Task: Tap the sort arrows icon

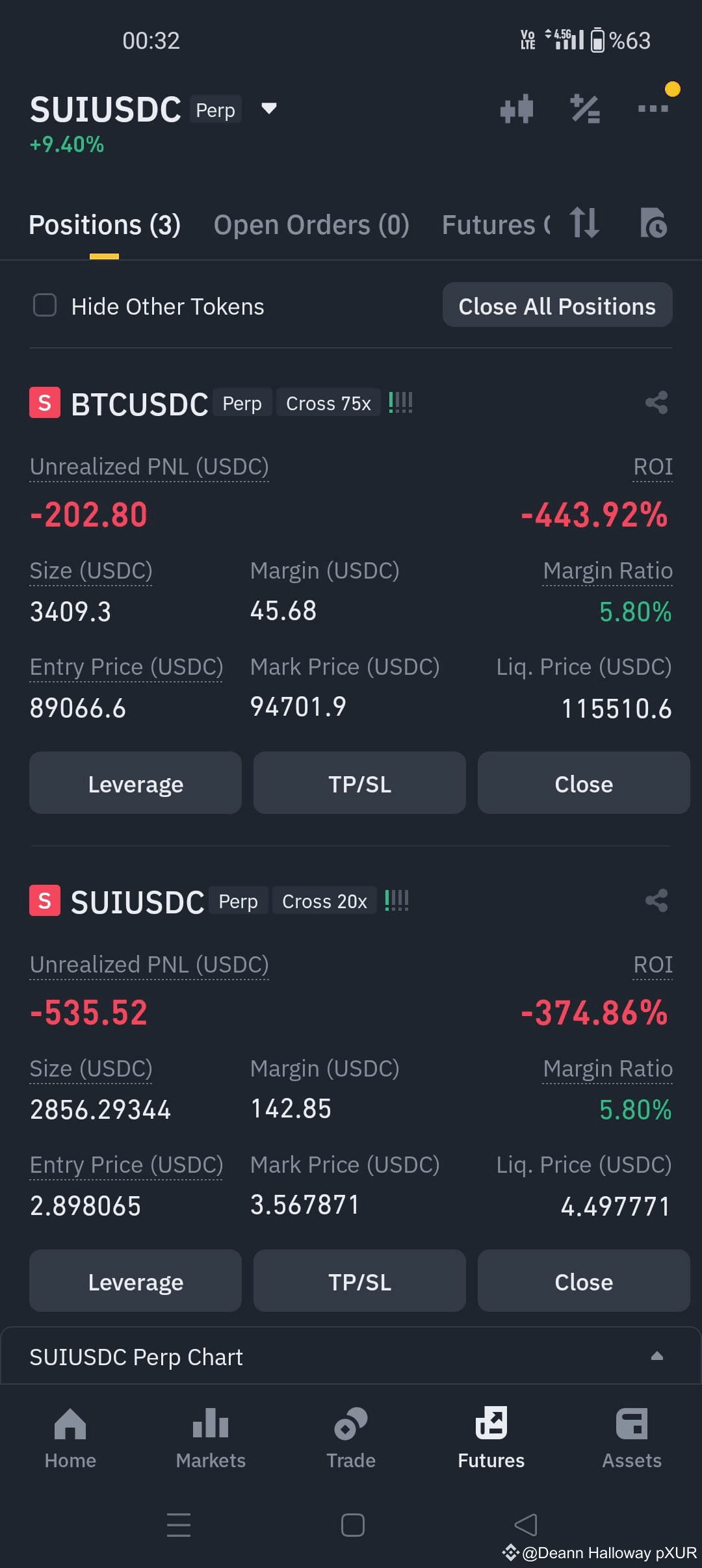Action: (x=584, y=223)
